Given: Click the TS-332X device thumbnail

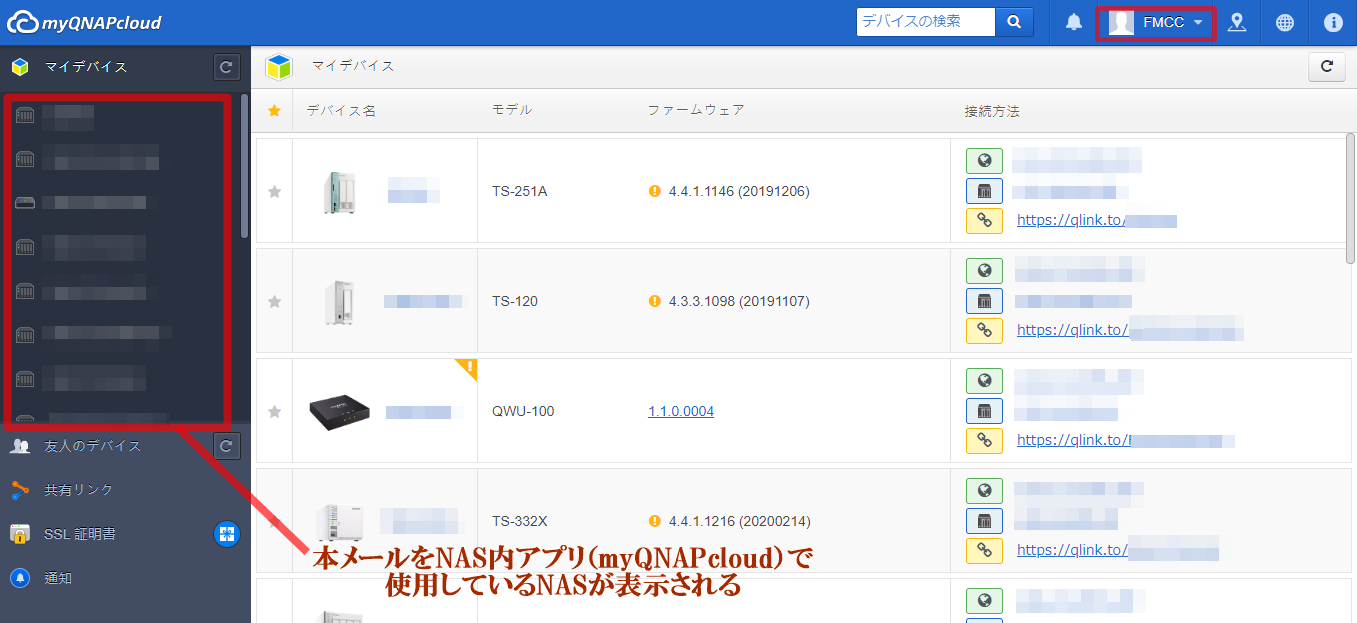Looking at the screenshot, I should [x=339, y=522].
